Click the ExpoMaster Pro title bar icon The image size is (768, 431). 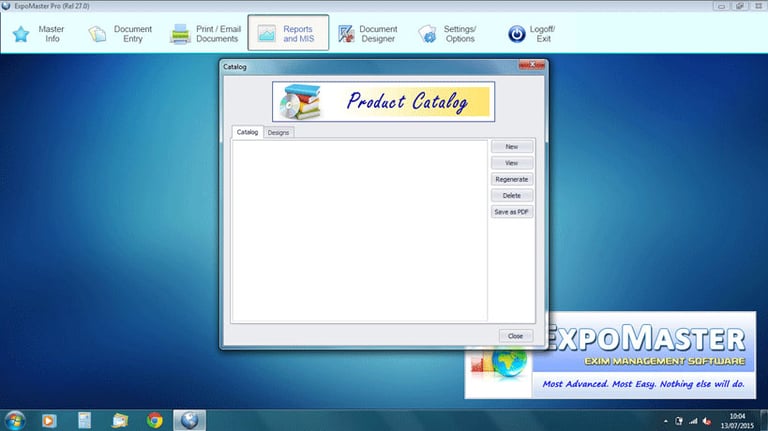6,6
